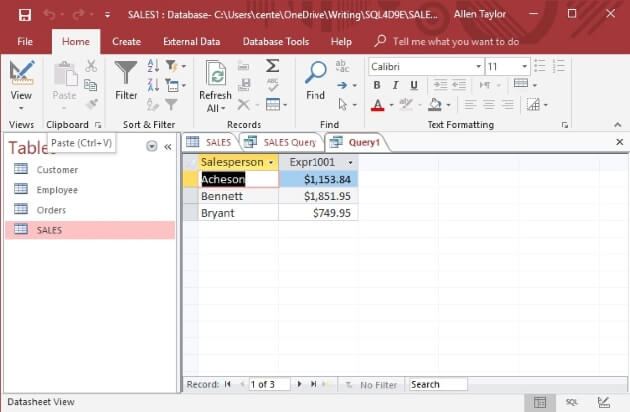Screen dimensions: 630x412
Task: Sort ascending with the A-Z icon
Action: pyautogui.click(x=154, y=65)
